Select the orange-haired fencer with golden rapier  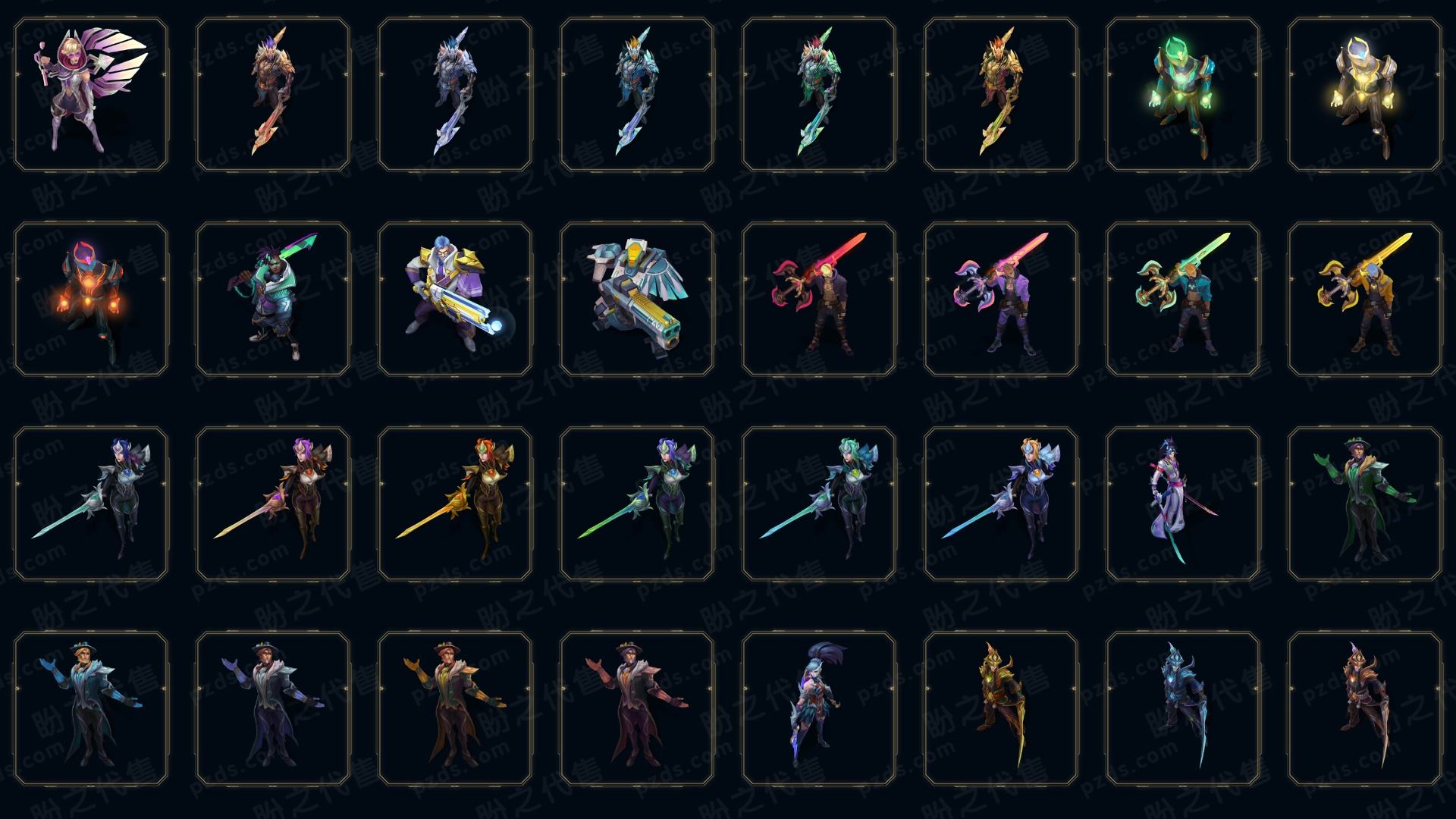pos(455,504)
